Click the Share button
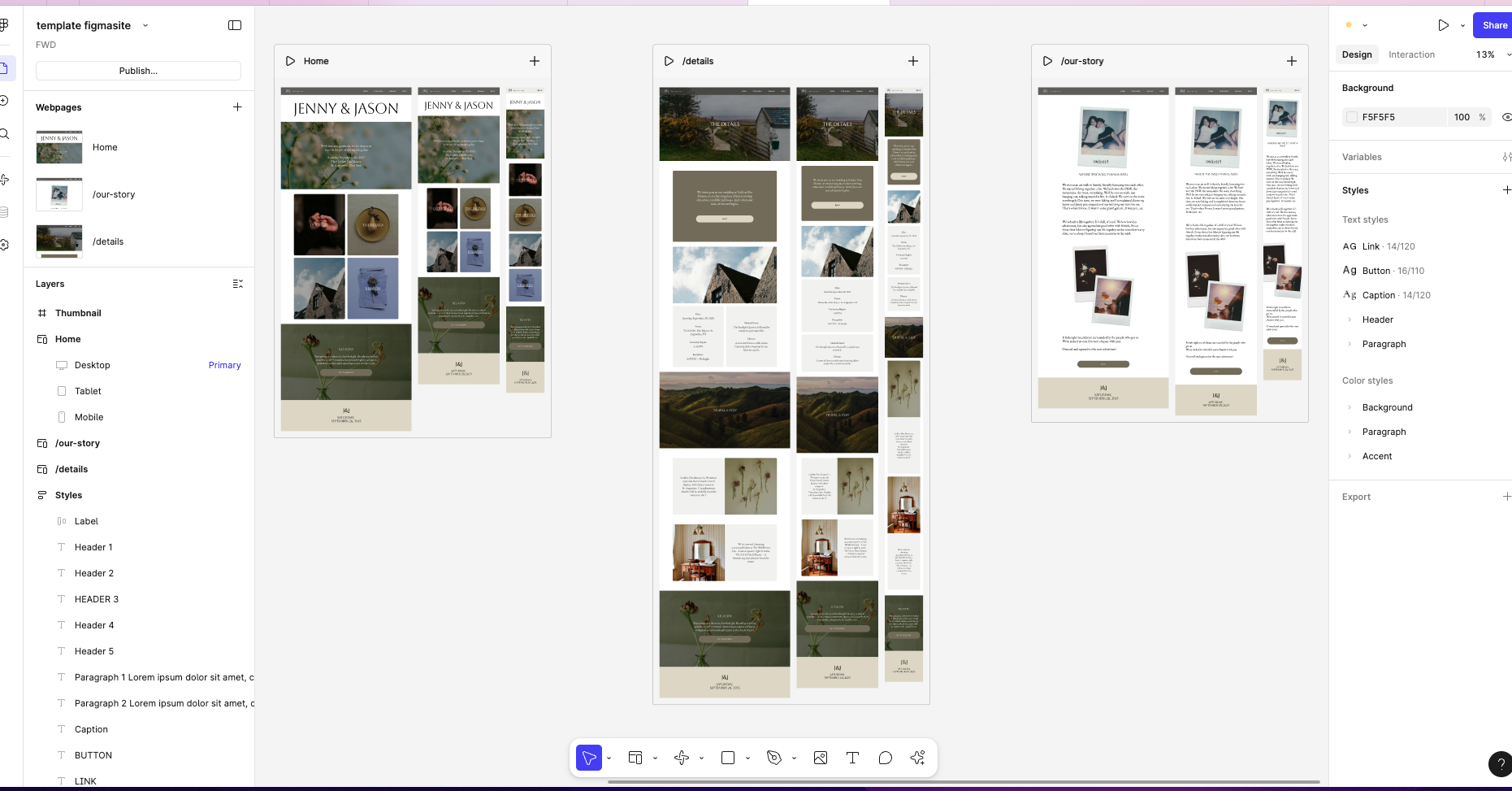 (1493, 25)
